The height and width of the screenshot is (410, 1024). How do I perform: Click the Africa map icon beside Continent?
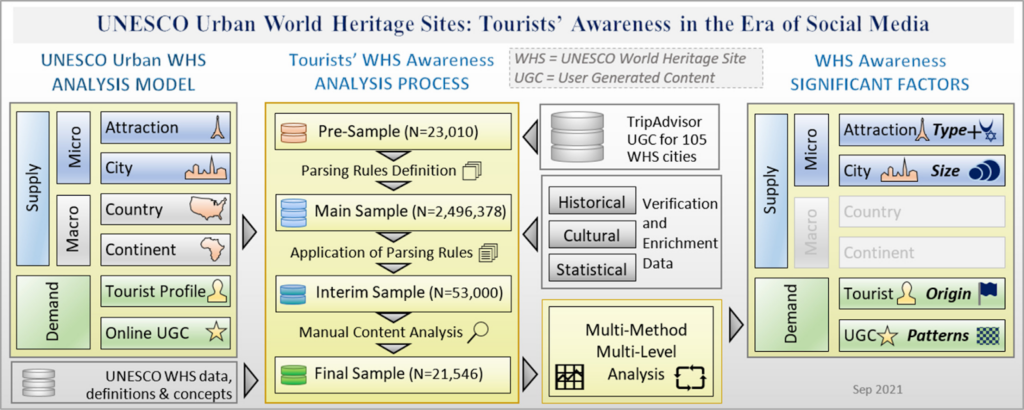tap(211, 250)
